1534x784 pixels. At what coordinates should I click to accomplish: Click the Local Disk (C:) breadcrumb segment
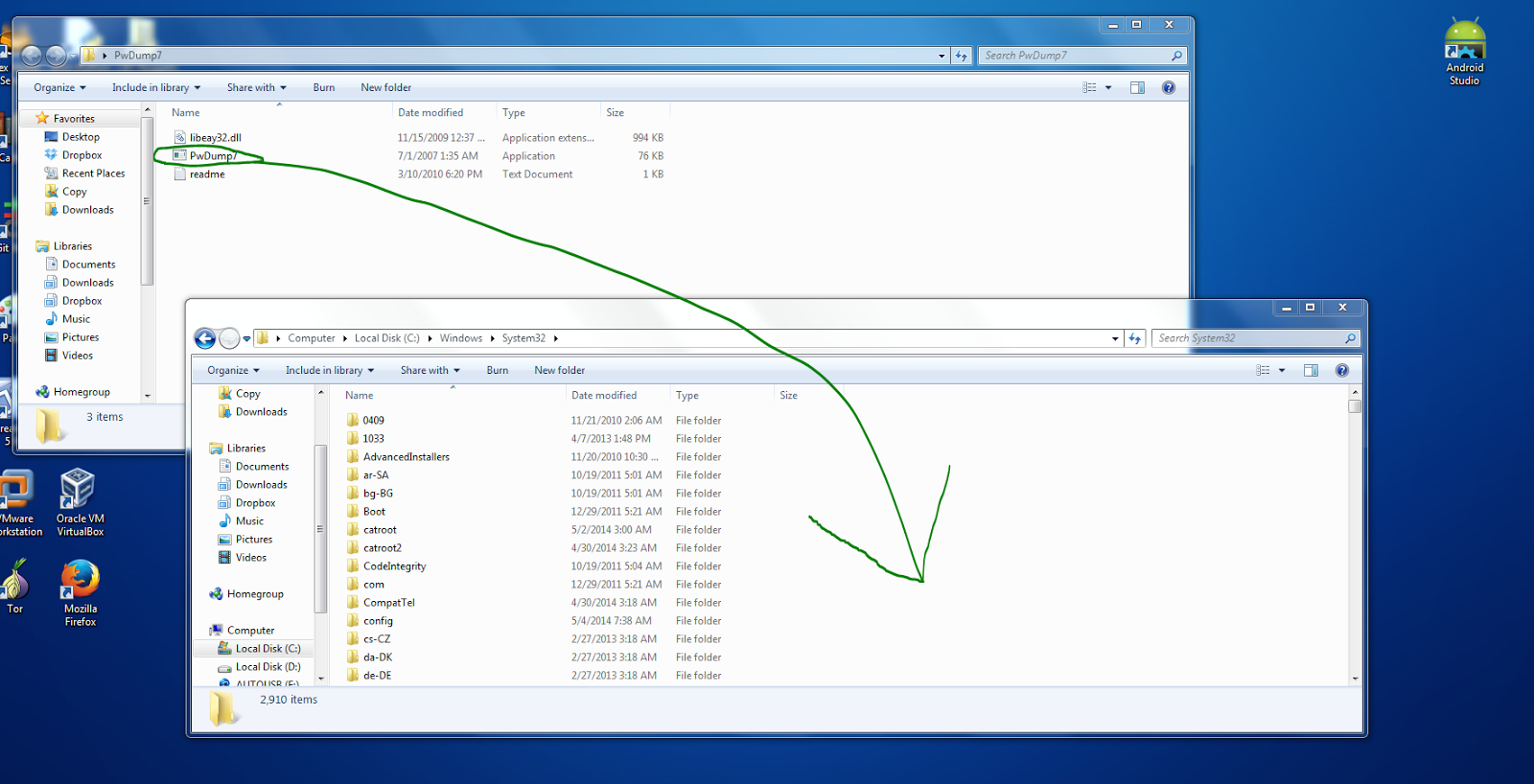[387, 338]
